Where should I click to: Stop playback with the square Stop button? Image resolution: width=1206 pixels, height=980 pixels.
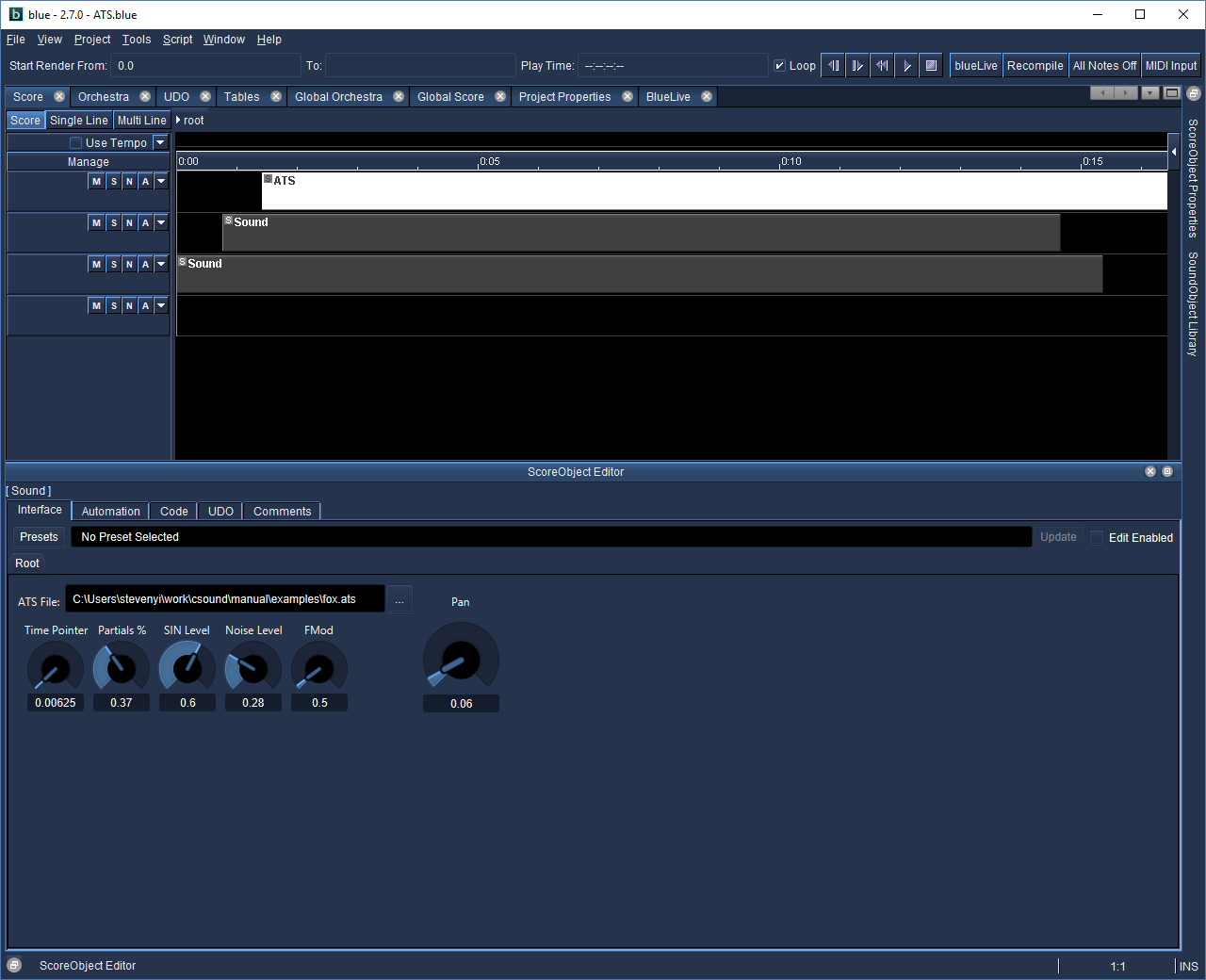[x=931, y=66]
